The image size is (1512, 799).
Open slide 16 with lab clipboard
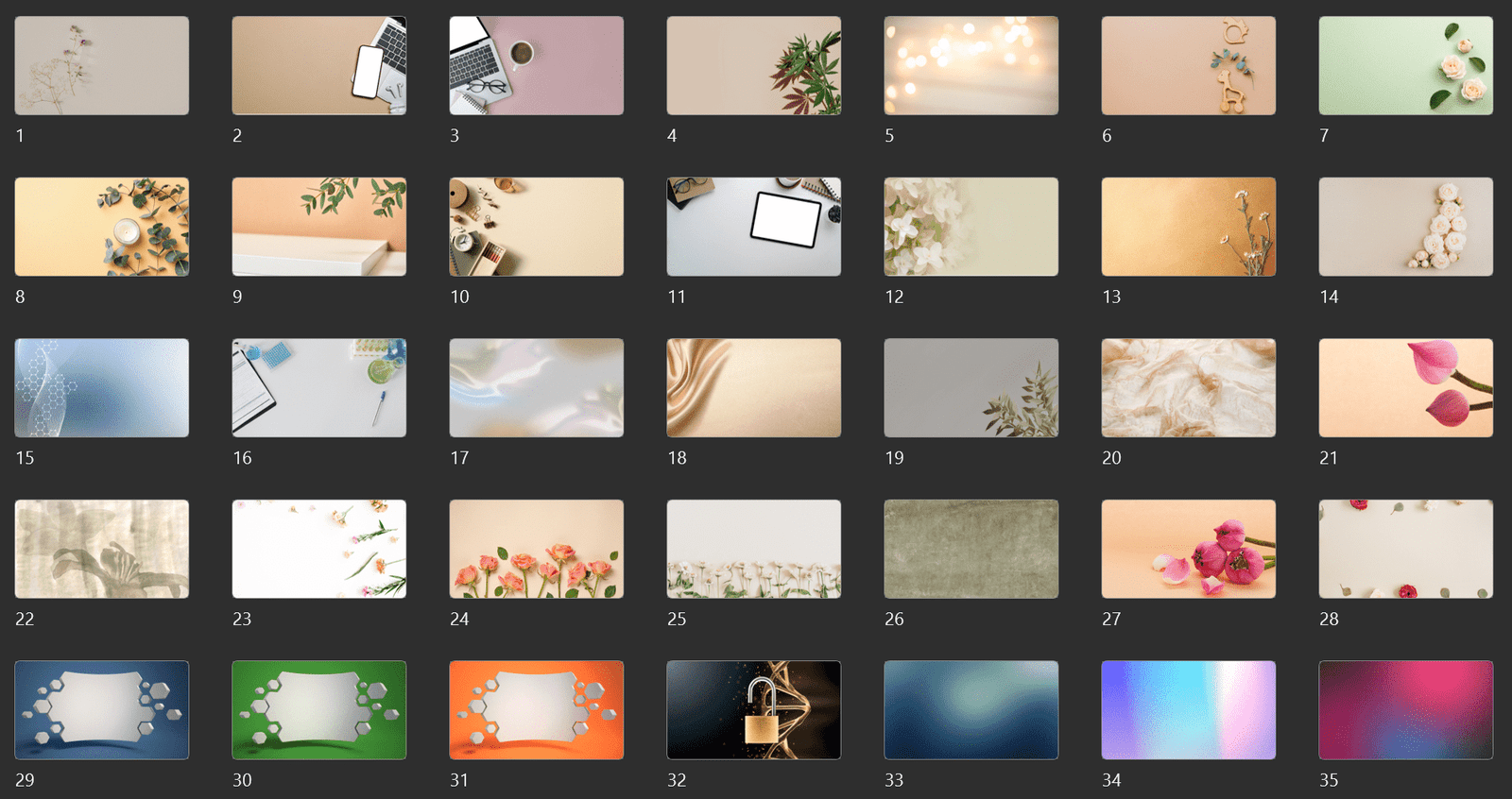click(319, 388)
